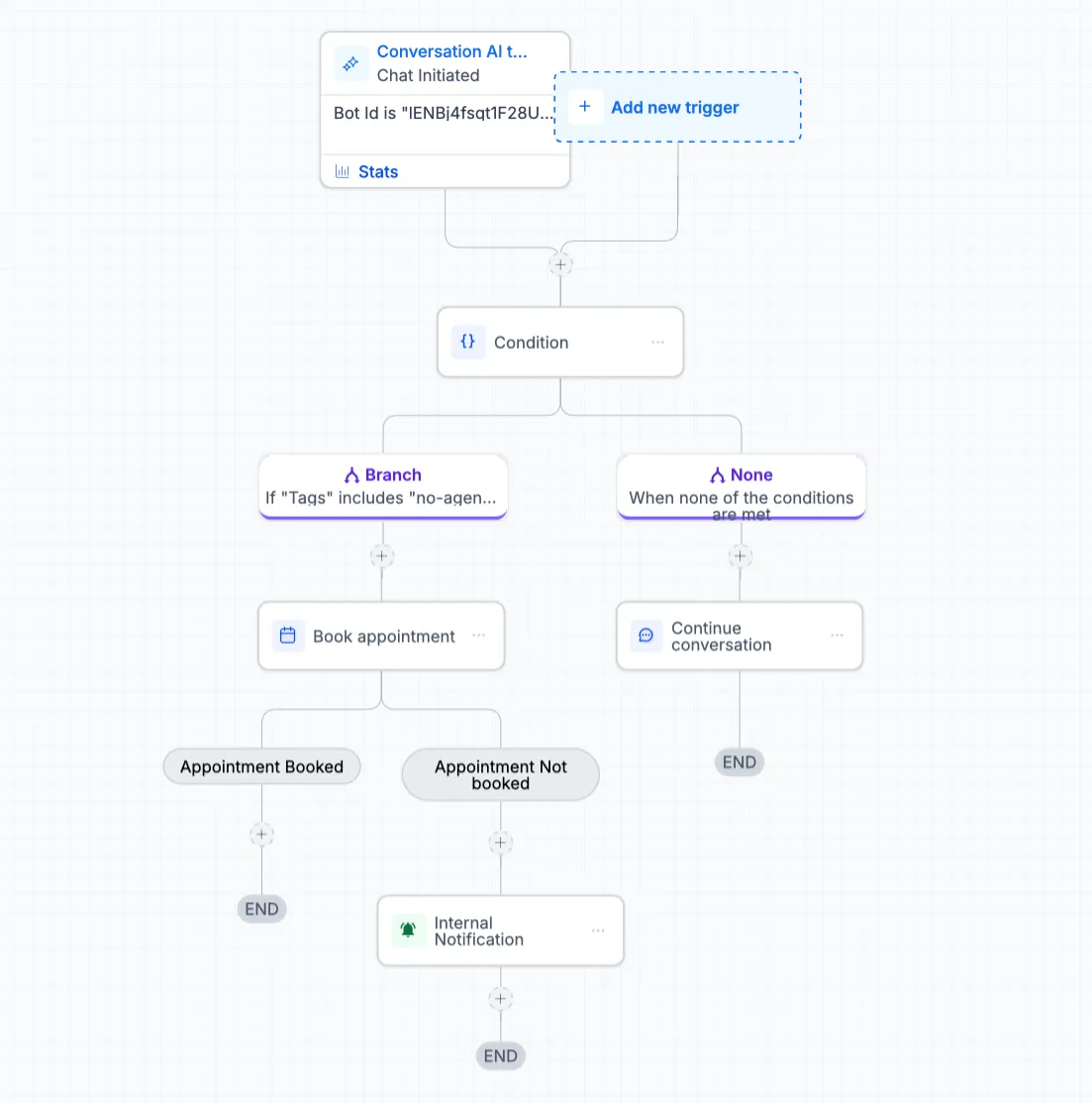Open Stats for the trigger
Viewport: 1092px width, 1103px height.
click(x=377, y=171)
